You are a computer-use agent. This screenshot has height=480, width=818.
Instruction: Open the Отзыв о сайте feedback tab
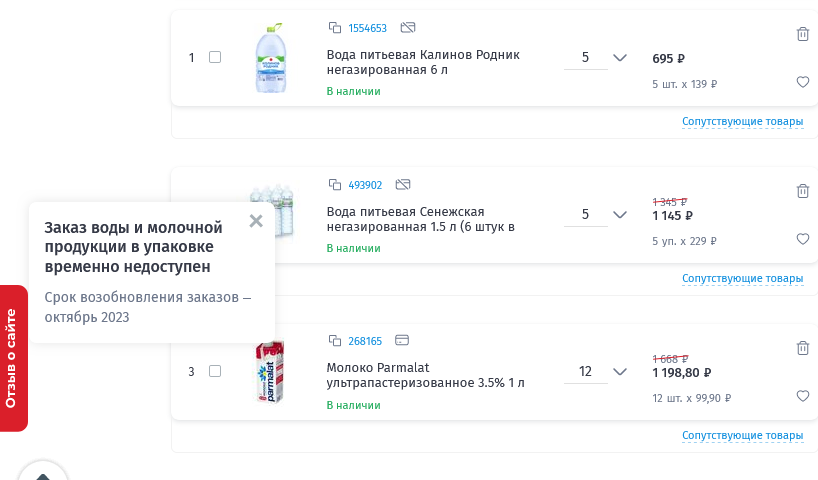[x=13, y=358]
